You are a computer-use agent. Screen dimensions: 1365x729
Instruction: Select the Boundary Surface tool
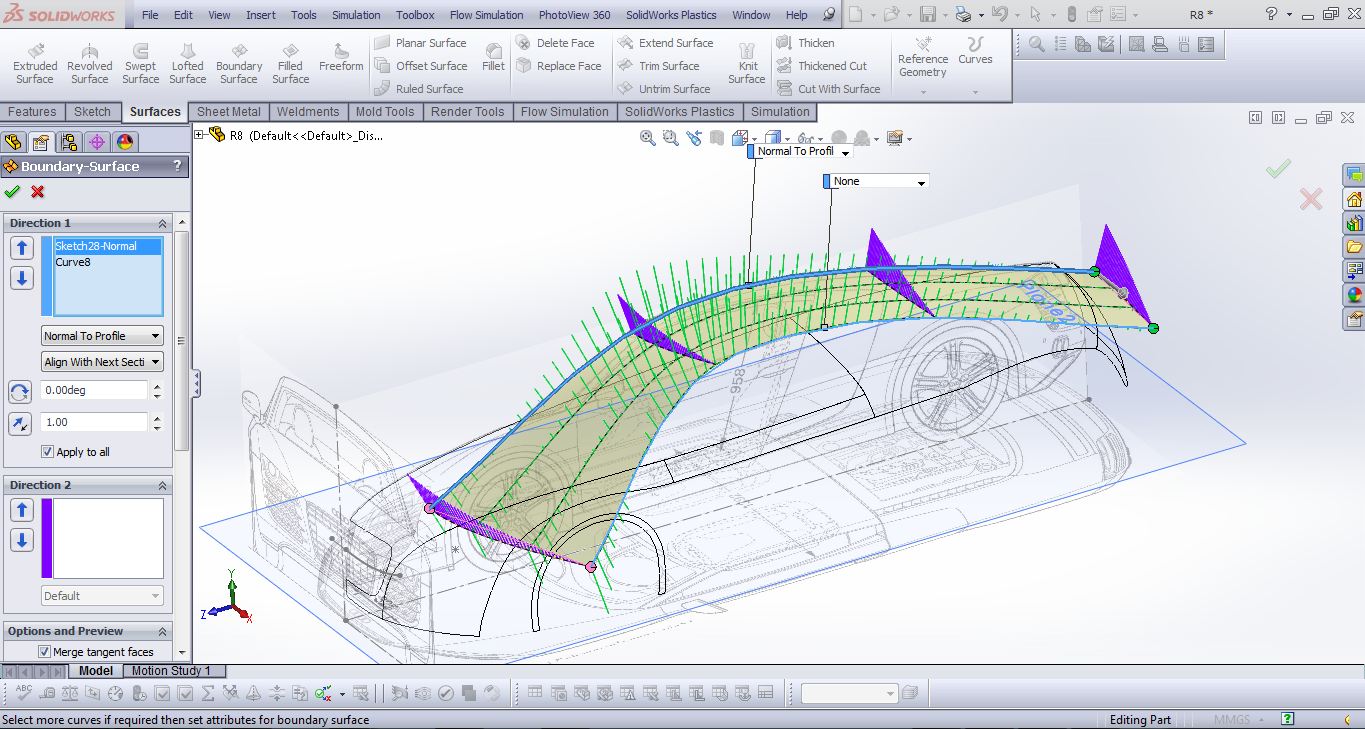tap(239, 63)
